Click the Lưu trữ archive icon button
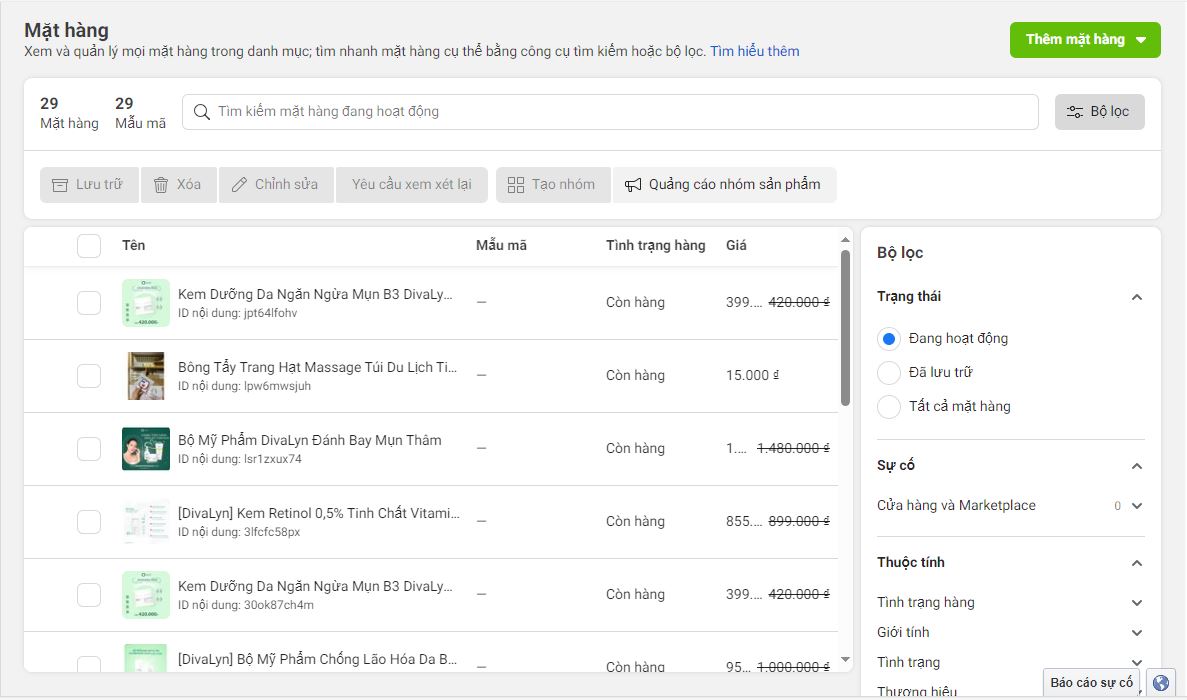The width and height of the screenshot is (1187, 700). (60, 185)
